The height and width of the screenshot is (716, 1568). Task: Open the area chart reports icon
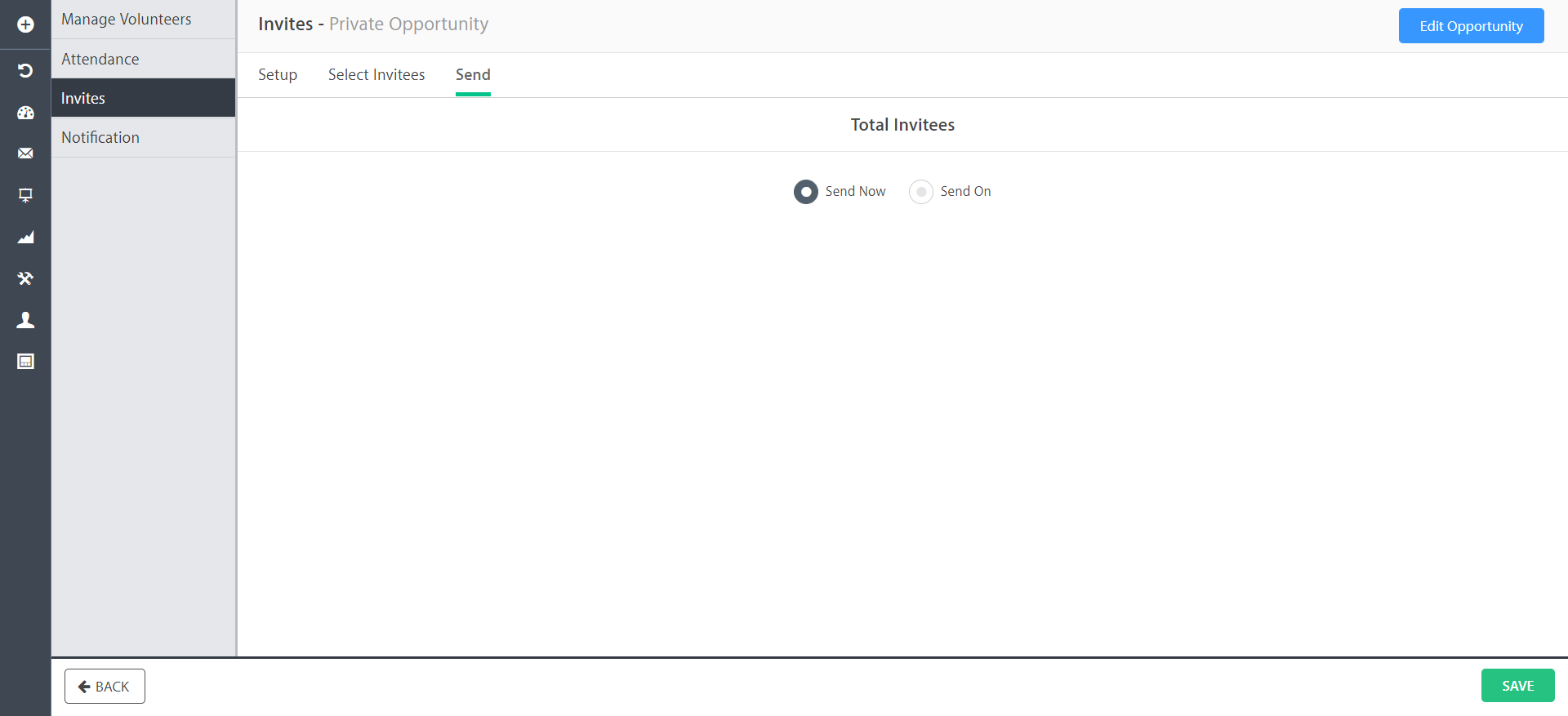point(25,237)
